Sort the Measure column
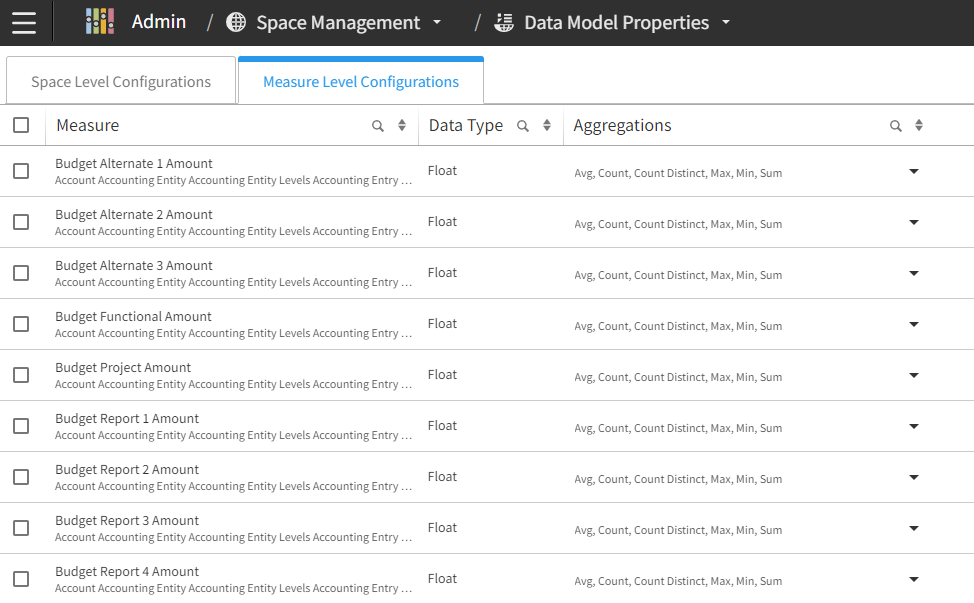974x603 pixels. pos(402,126)
